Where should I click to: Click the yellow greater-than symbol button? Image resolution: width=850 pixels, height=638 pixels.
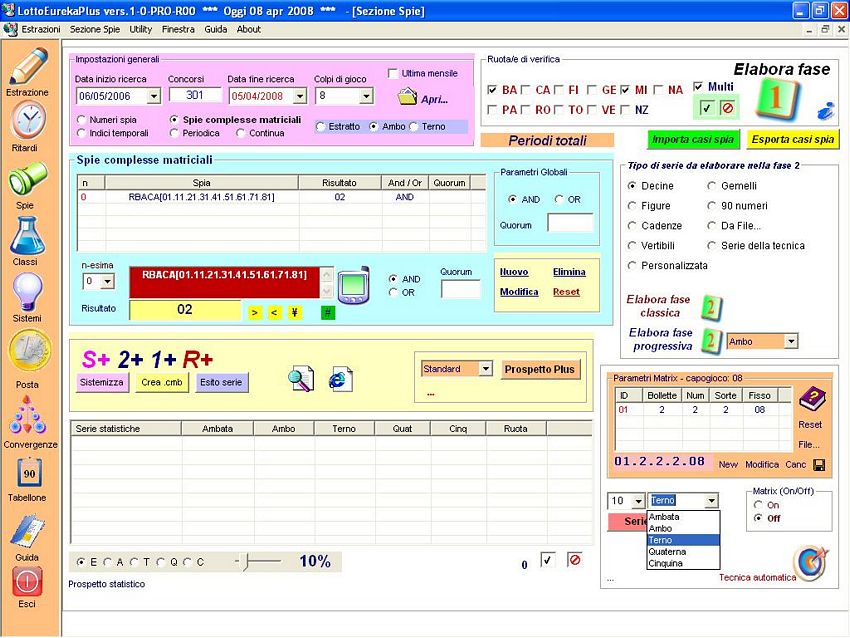point(255,313)
